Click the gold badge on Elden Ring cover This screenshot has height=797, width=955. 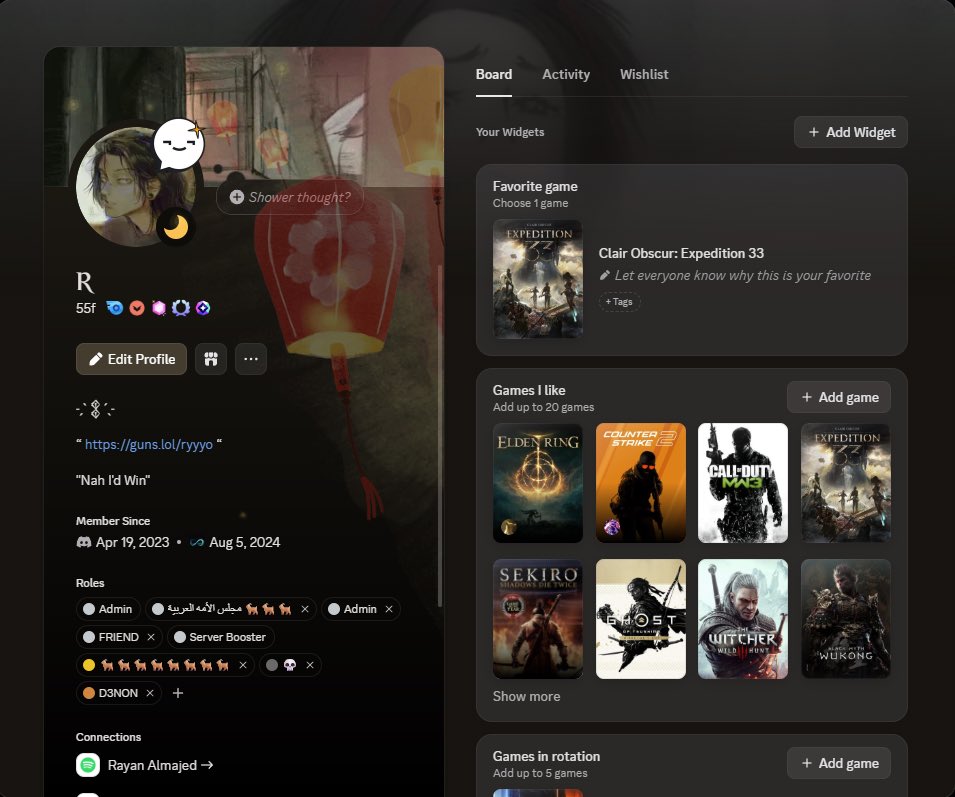pos(509,527)
